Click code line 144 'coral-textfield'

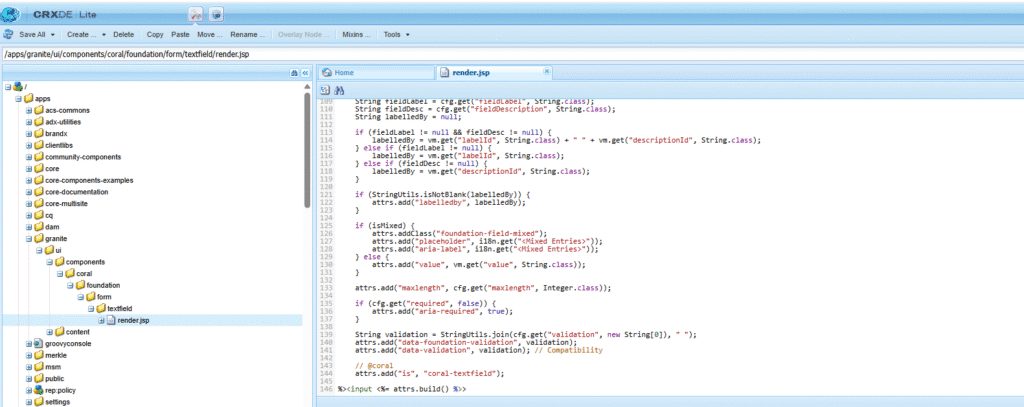(x=430, y=374)
